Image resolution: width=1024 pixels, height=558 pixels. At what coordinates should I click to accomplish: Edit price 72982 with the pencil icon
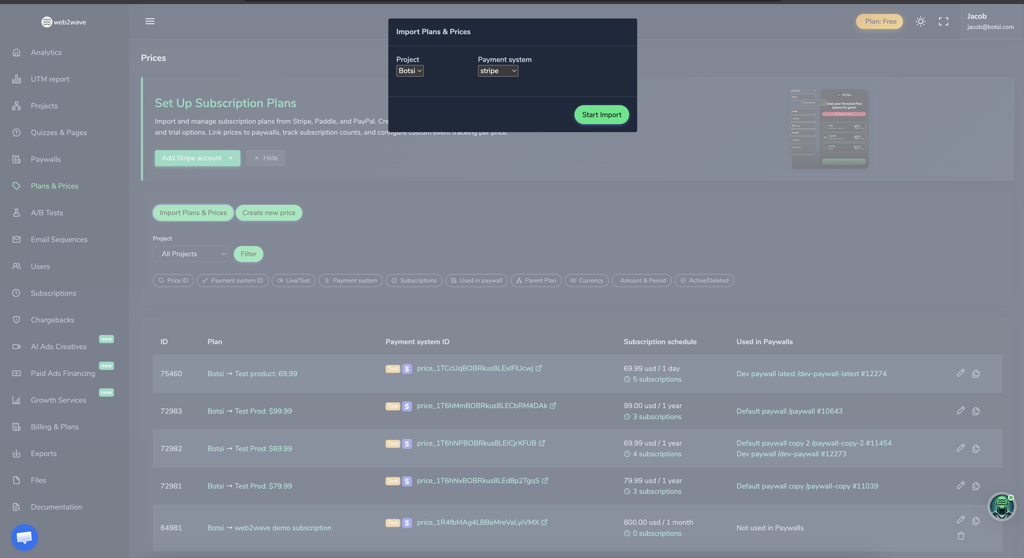coord(961,448)
